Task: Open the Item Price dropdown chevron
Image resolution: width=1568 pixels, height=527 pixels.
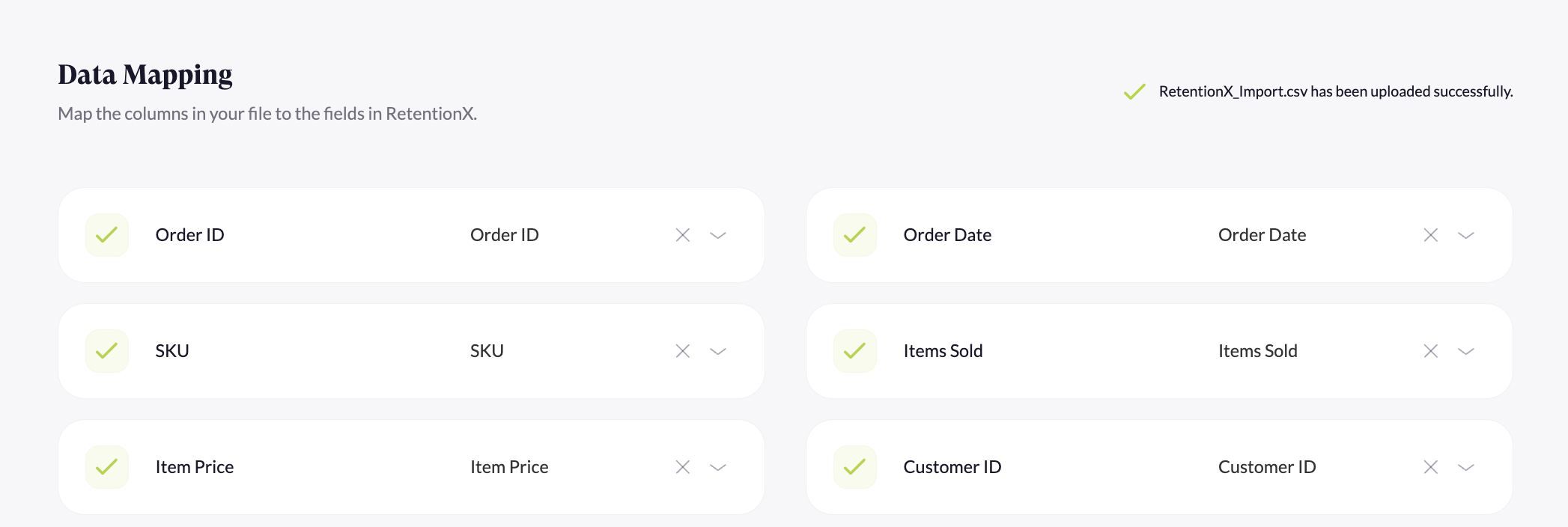Action: point(717,466)
